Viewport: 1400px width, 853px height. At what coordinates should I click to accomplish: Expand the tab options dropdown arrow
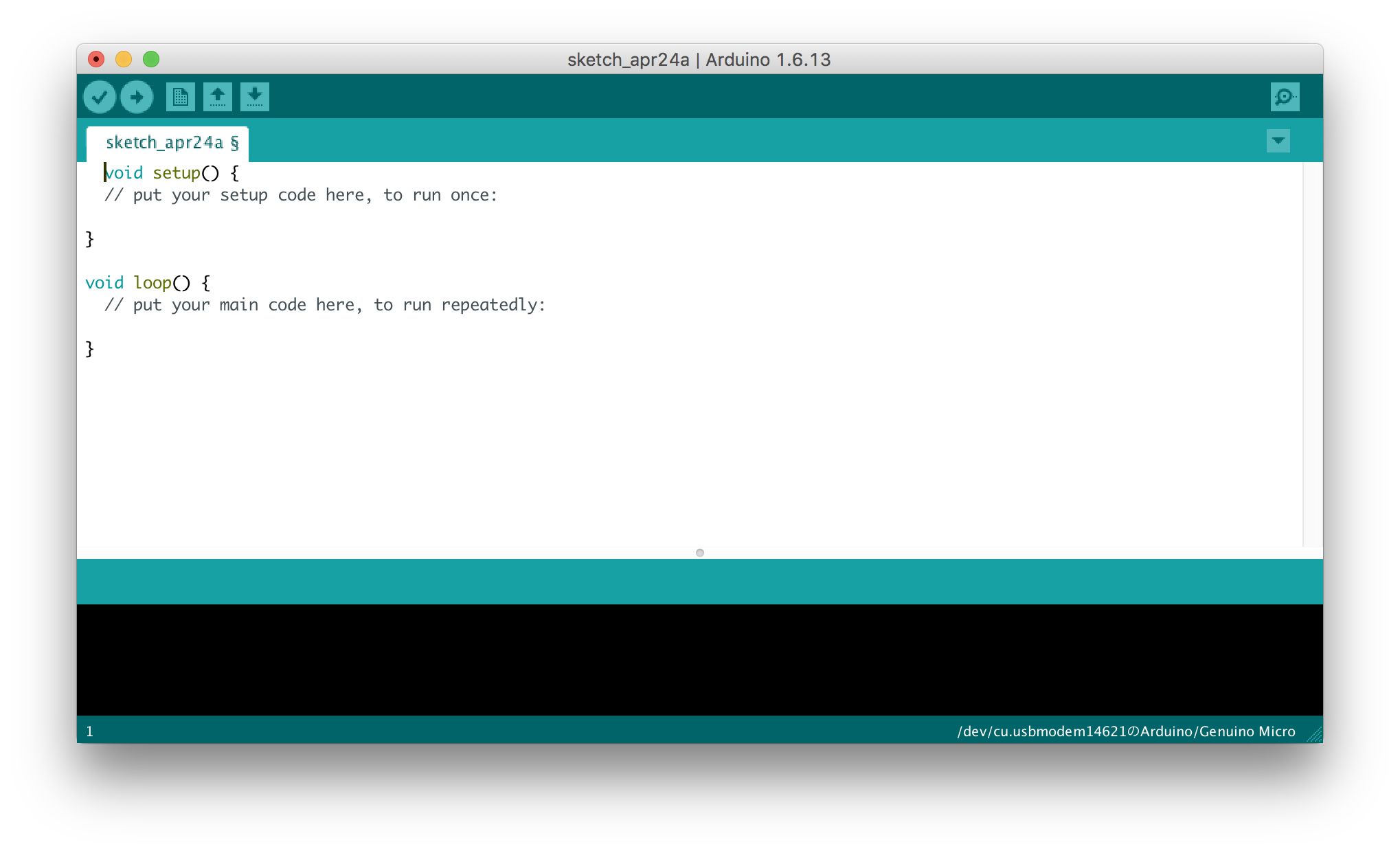point(1278,141)
